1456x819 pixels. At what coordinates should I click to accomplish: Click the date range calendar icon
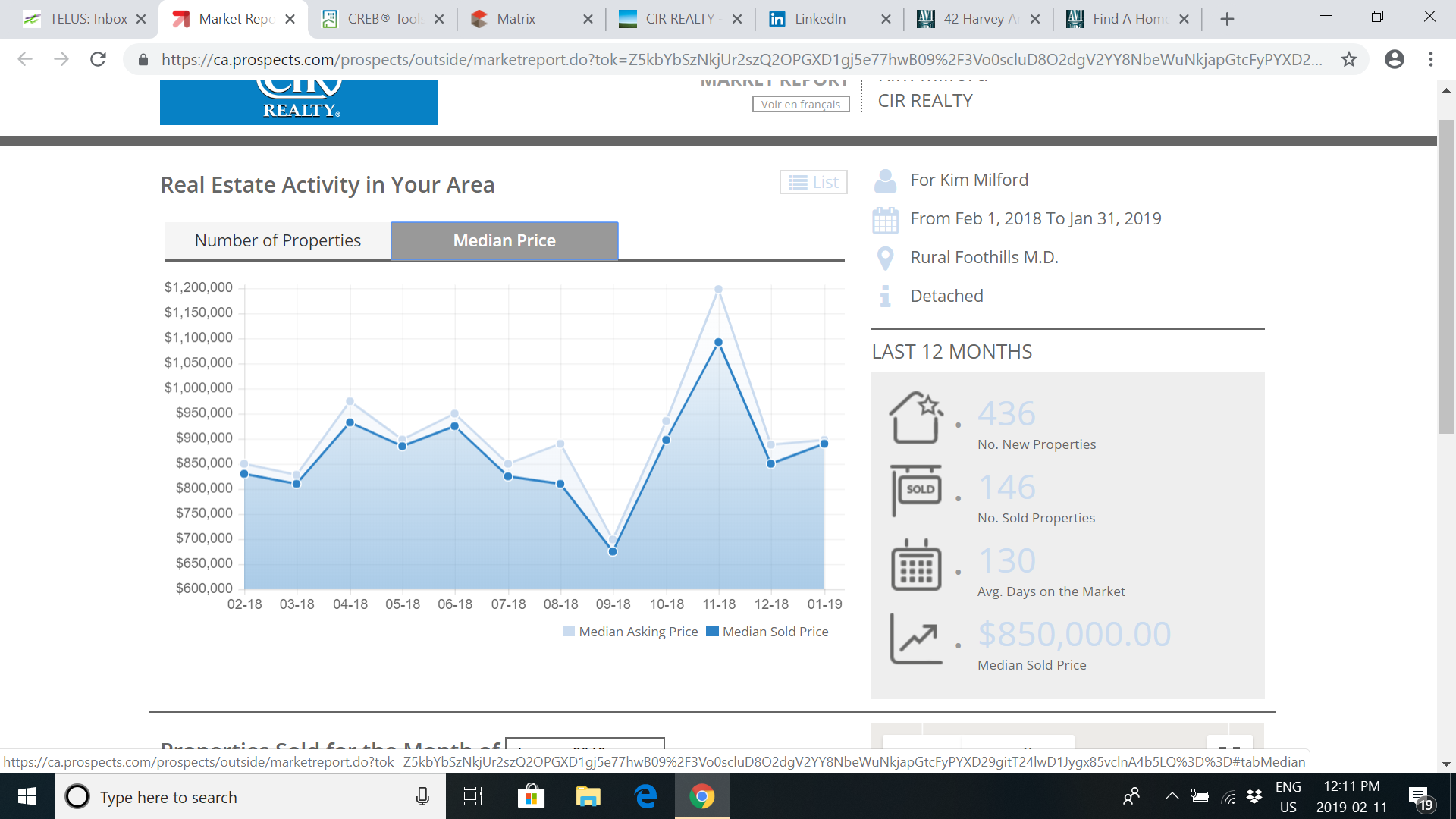885,220
